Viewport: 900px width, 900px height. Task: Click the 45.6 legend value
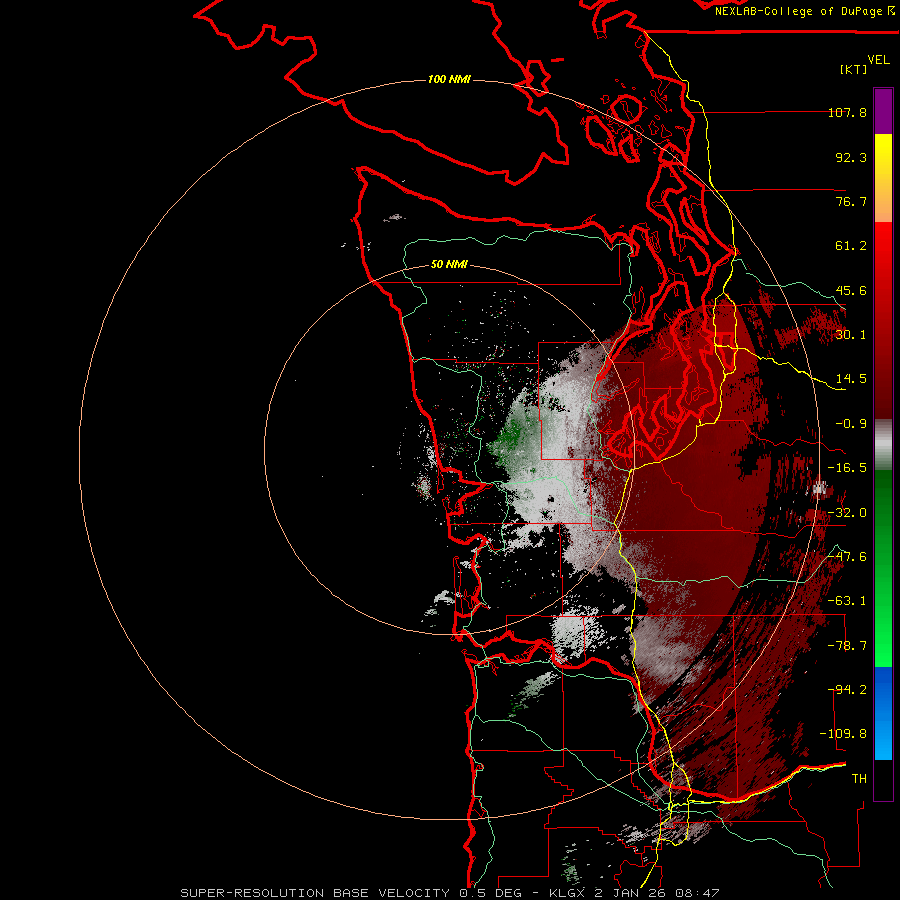point(851,290)
